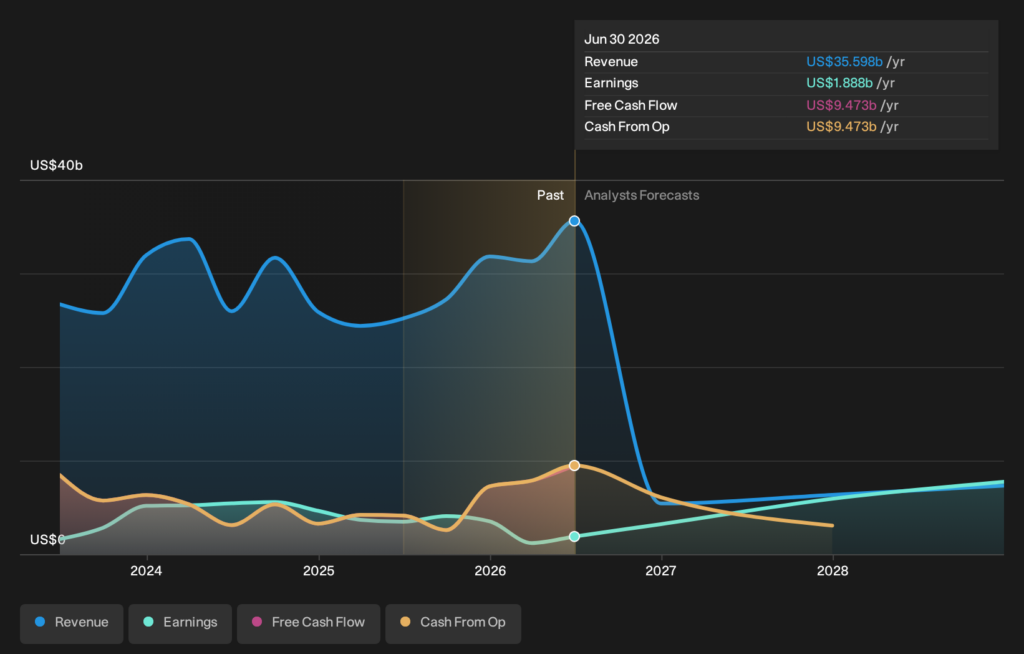This screenshot has width=1024, height=654.
Task: Click the Analysts Forecasts label
Action: [x=641, y=195]
